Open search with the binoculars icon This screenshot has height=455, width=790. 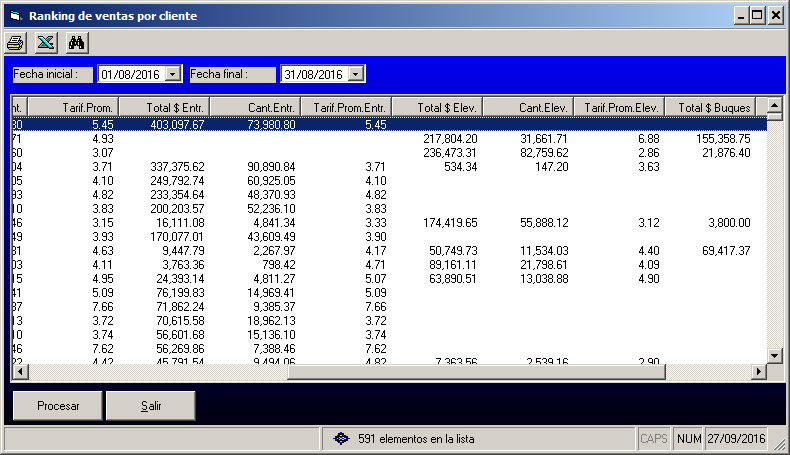point(77,42)
